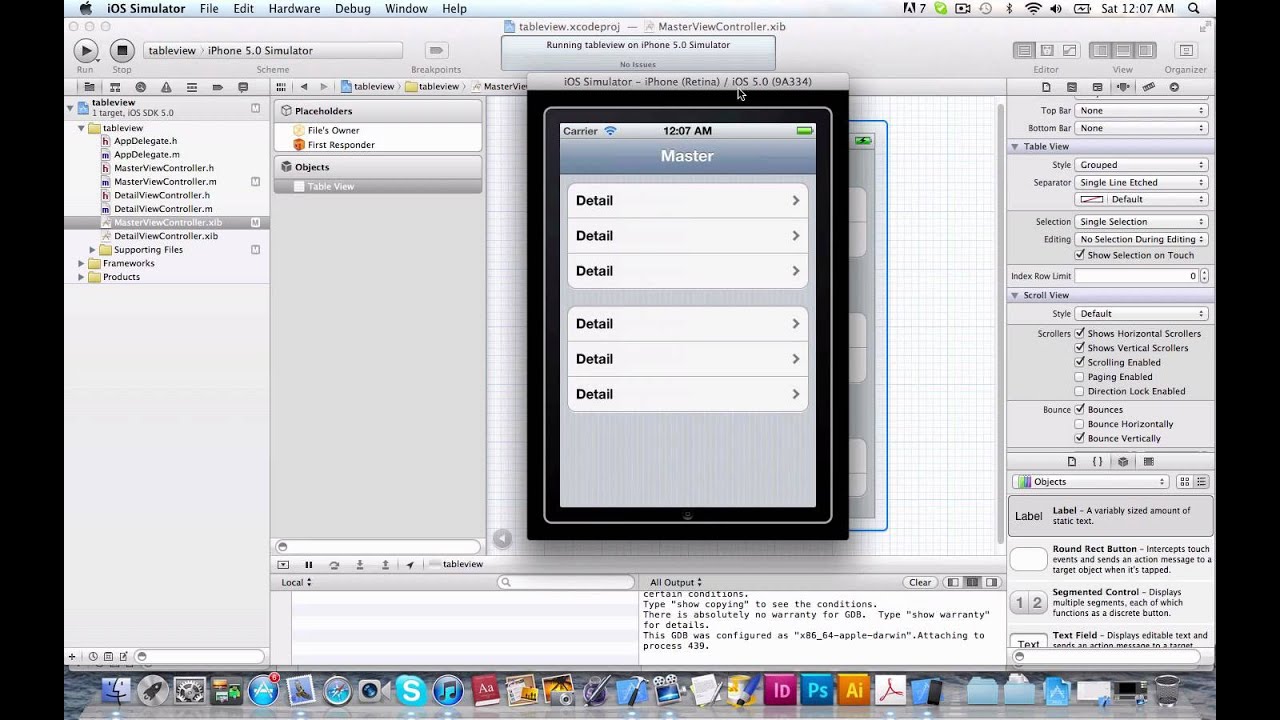Show the Code Snippet library
The width and height of the screenshot is (1280, 720).
pos(1097,462)
